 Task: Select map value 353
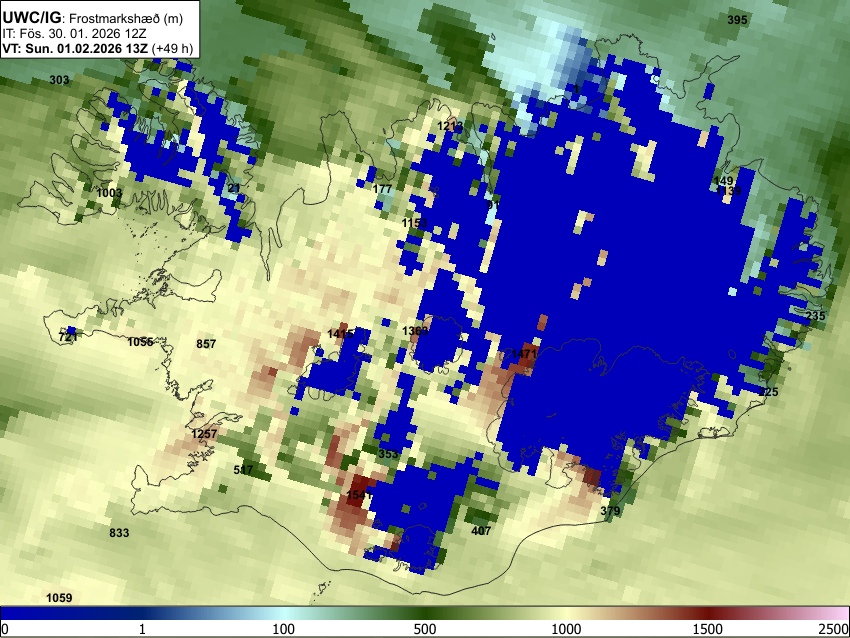388,454
